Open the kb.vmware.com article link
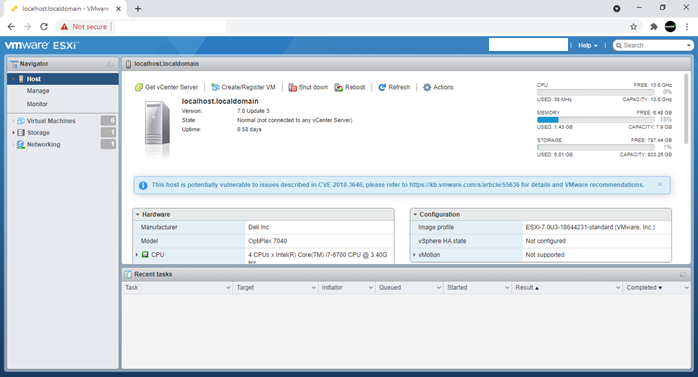This screenshot has width=698, height=377. point(464,185)
